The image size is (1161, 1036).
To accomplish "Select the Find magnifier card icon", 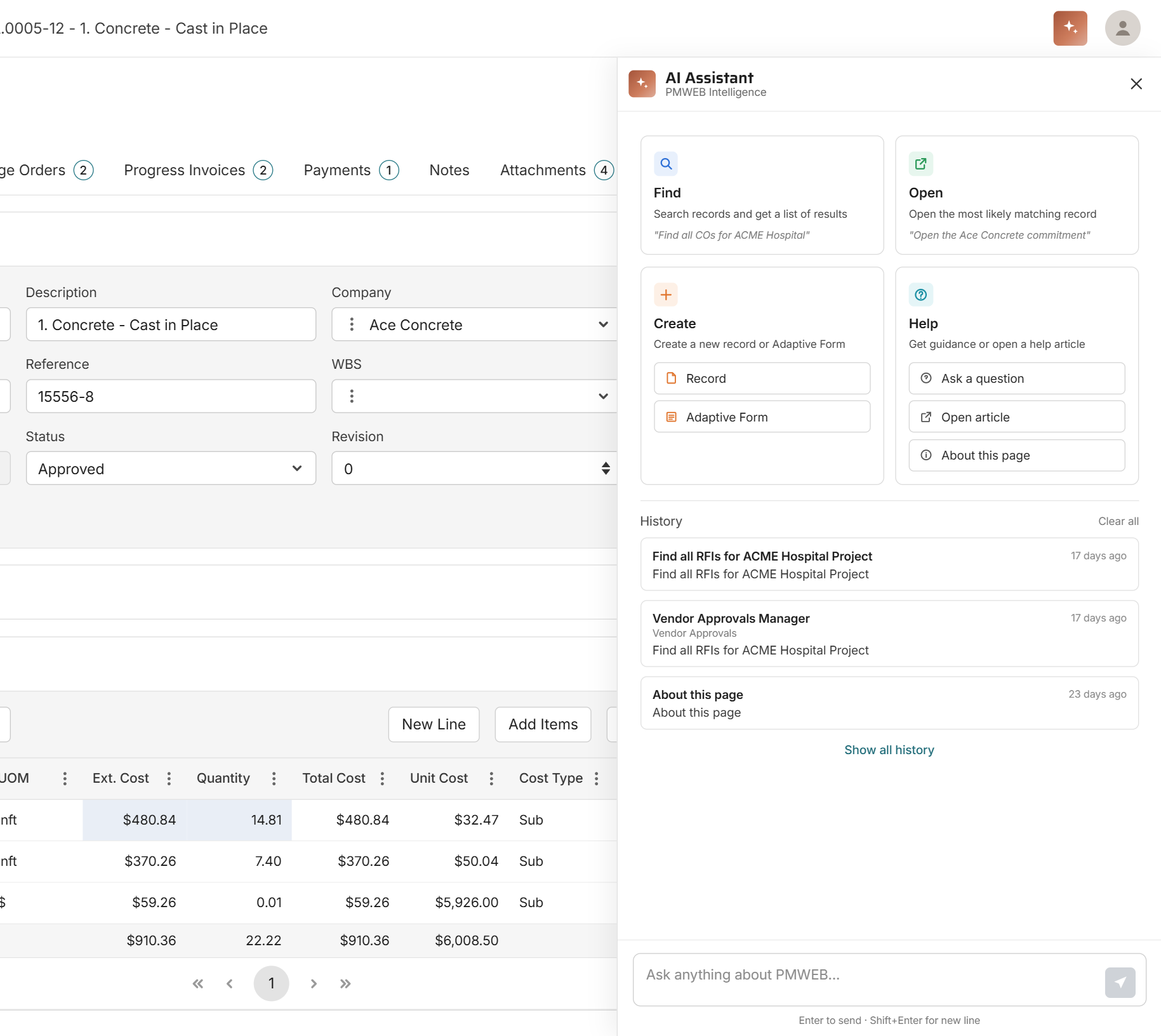I will (x=666, y=164).
